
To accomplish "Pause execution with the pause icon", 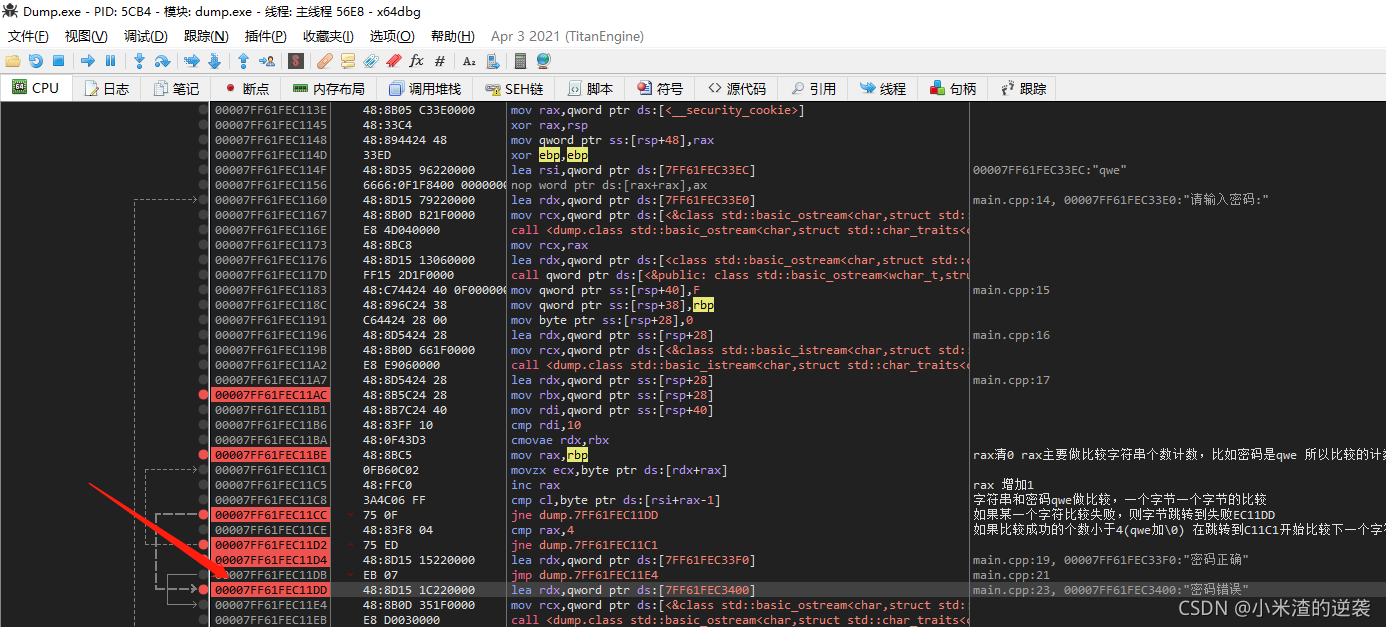I will click(110, 61).
